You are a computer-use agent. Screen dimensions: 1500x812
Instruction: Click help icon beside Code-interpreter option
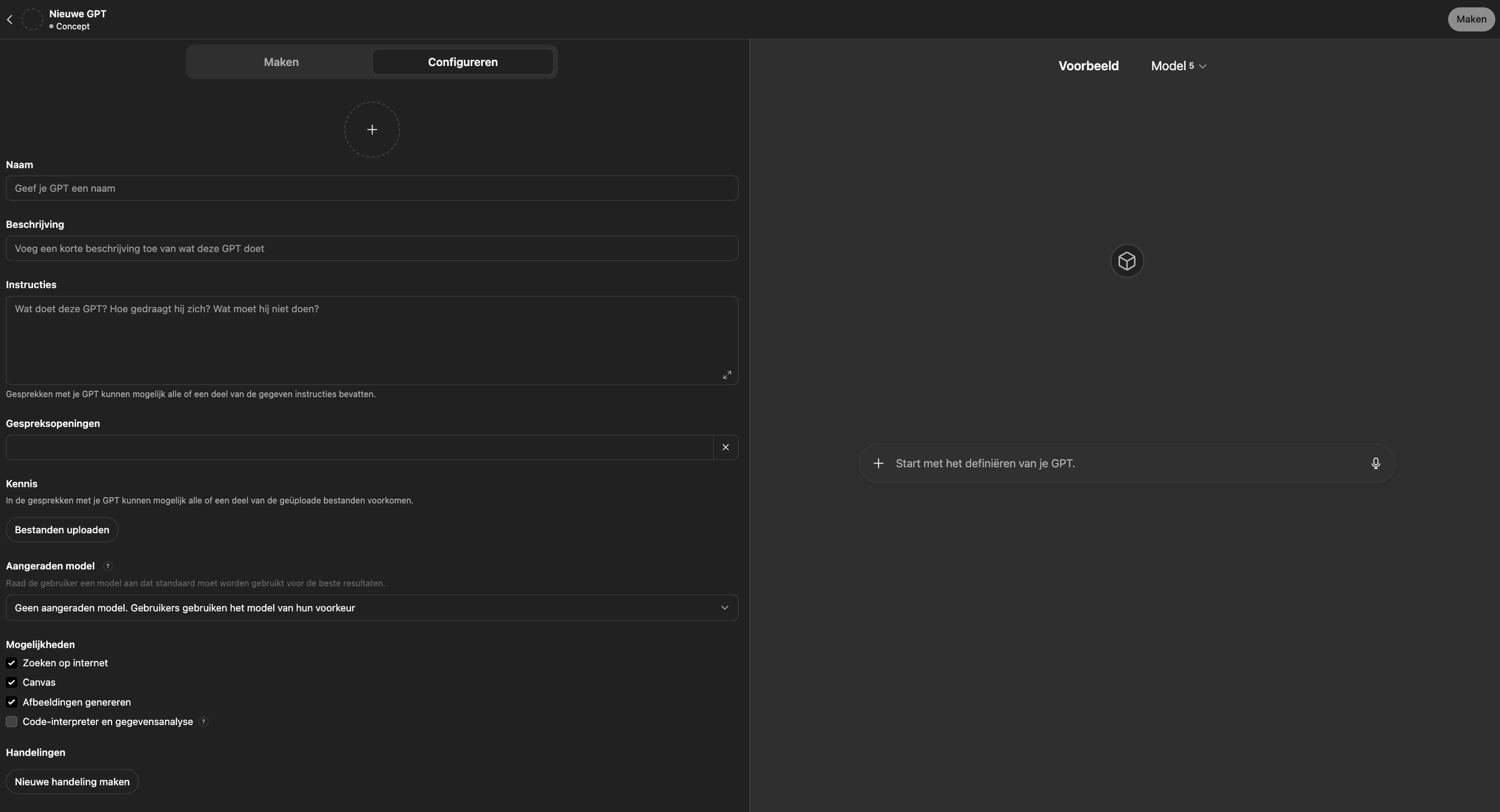(x=203, y=721)
